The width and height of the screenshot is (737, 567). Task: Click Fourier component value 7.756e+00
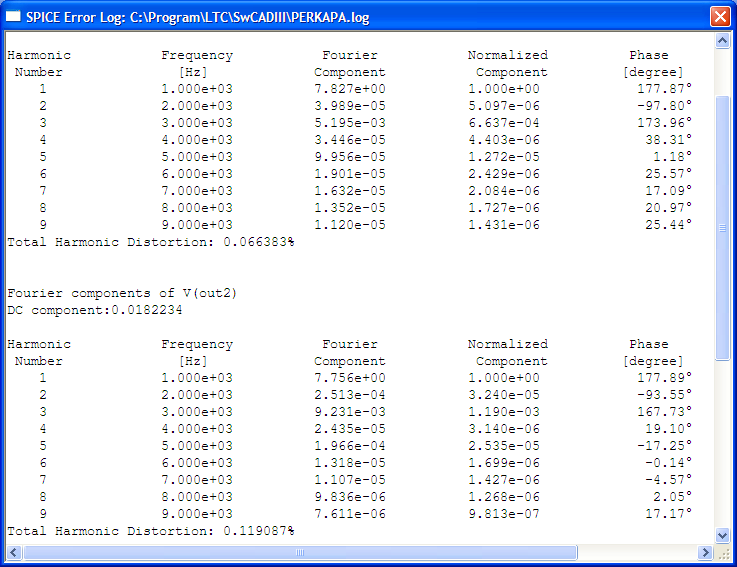pyautogui.click(x=350, y=378)
